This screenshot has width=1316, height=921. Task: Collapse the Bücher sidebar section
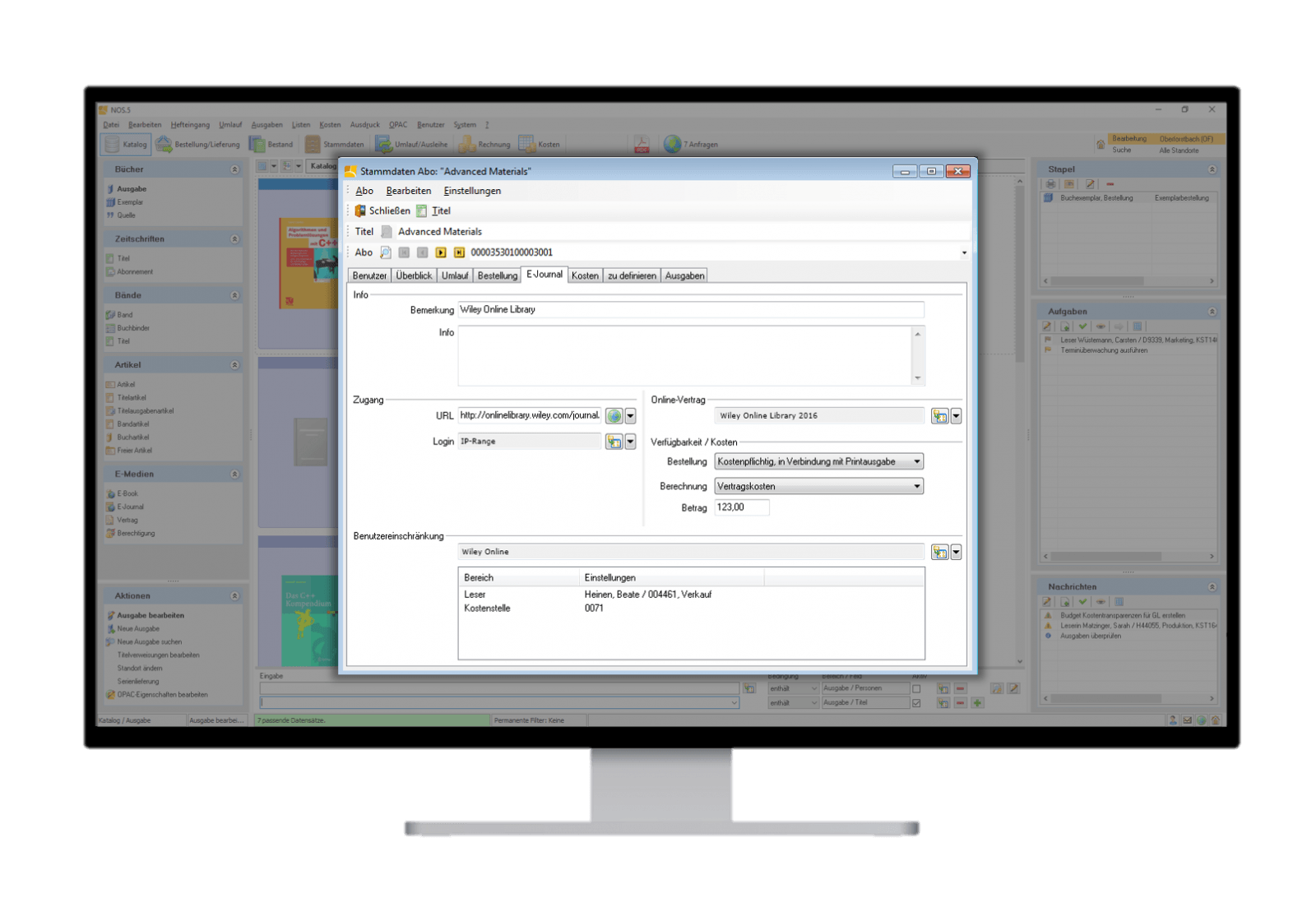pos(234,169)
